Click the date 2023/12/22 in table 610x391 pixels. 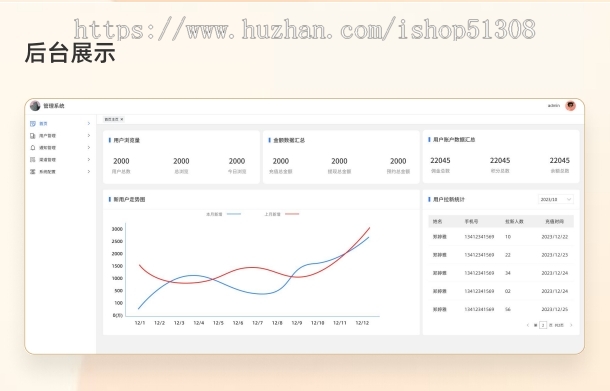tap(554, 237)
